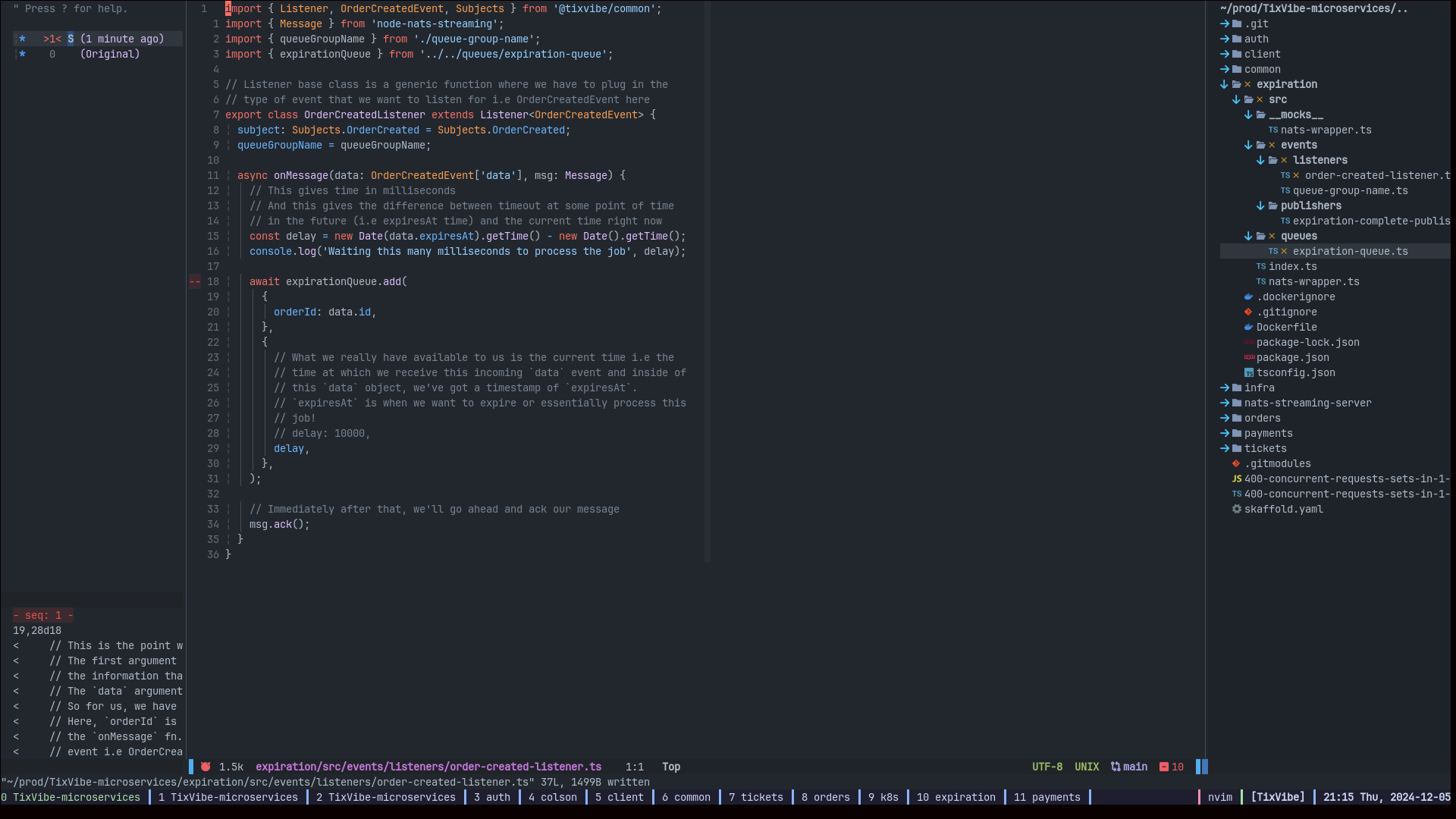Click the gear icon next to skaffold.yaml
Image resolution: width=1456 pixels, height=819 pixels.
click(1237, 509)
